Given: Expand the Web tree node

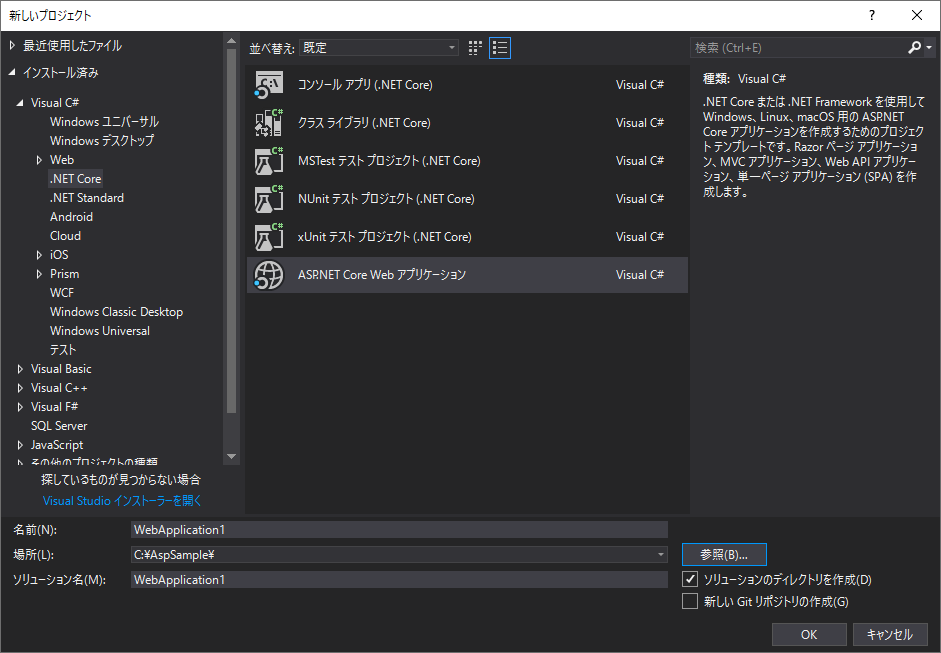Looking at the screenshot, I should click(x=40, y=159).
